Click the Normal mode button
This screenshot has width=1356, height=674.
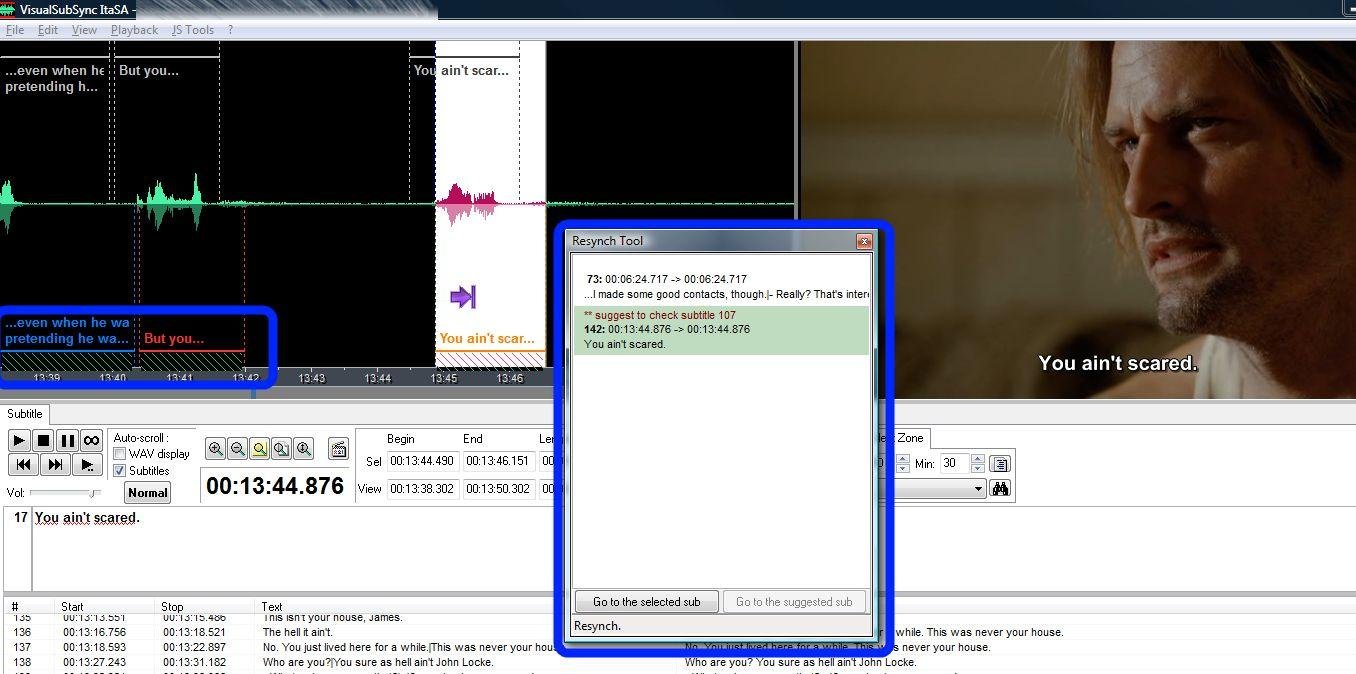pyautogui.click(x=148, y=492)
